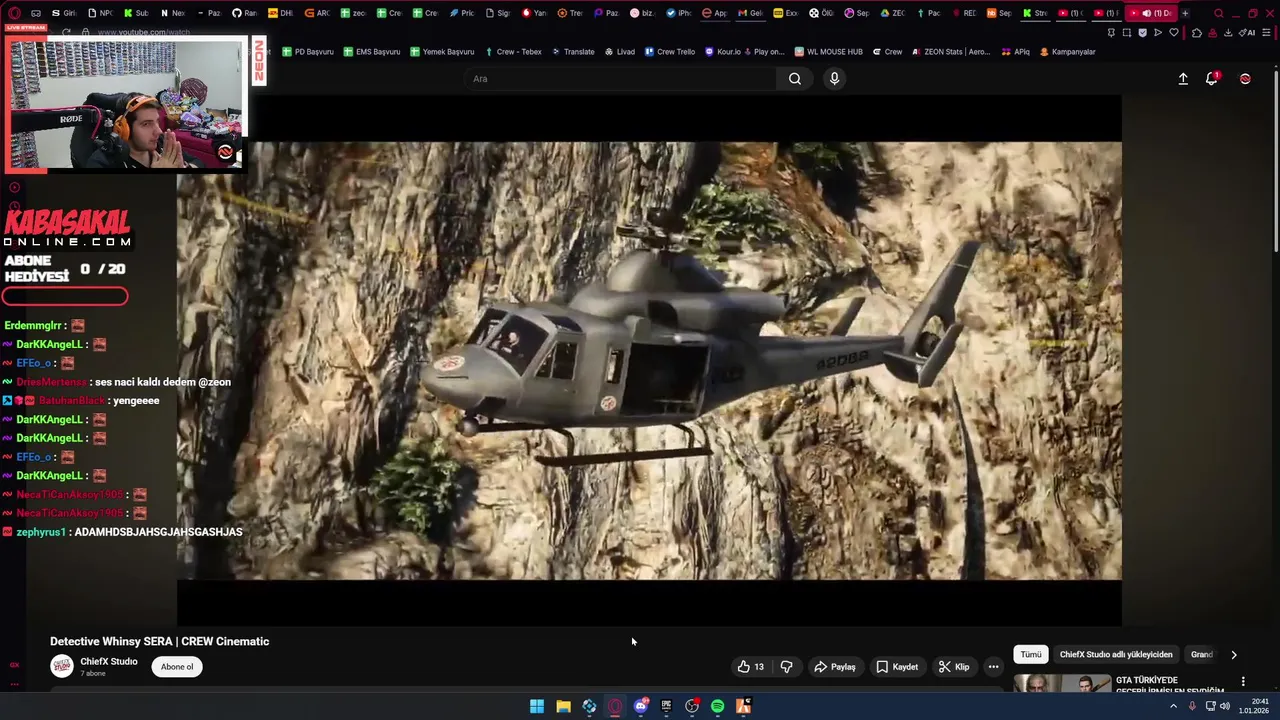The height and width of the screenshot is (720, 1280).
Task: Open Discord from the taskbar
Action: click(641, 707)
